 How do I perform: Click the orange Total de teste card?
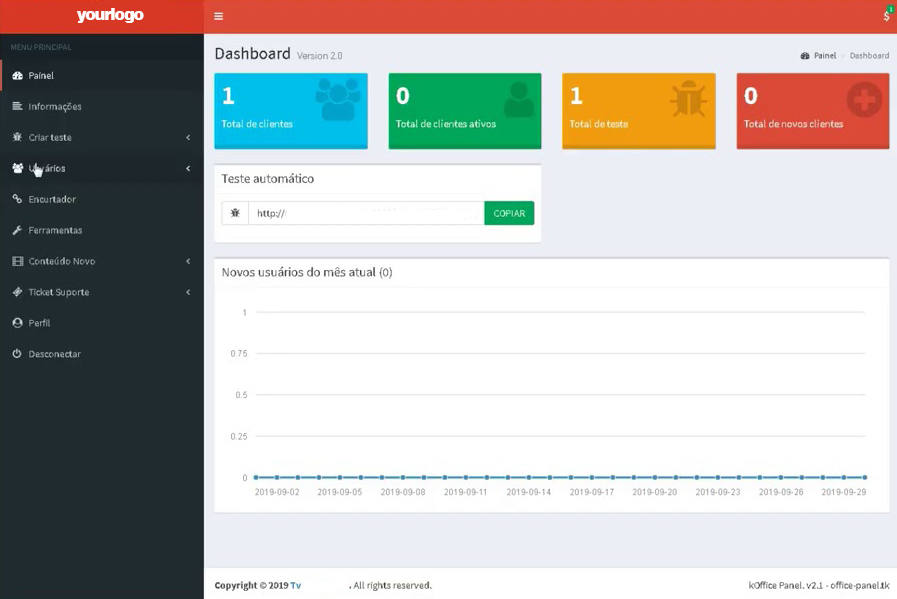pyautogui.click(x=638, y=110)
